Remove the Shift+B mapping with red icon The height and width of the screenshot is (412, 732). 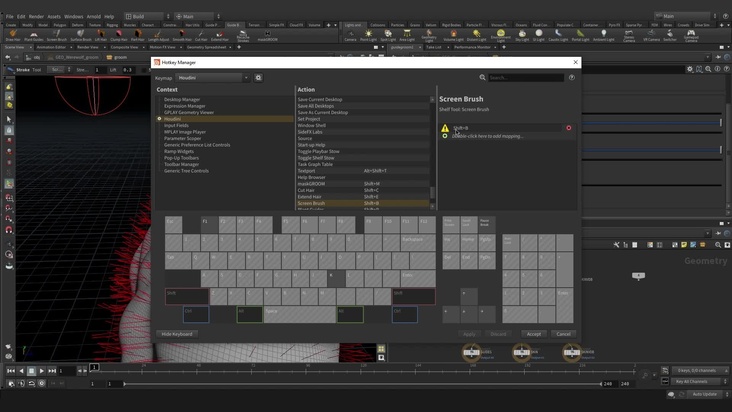click(x=569, y=128)
